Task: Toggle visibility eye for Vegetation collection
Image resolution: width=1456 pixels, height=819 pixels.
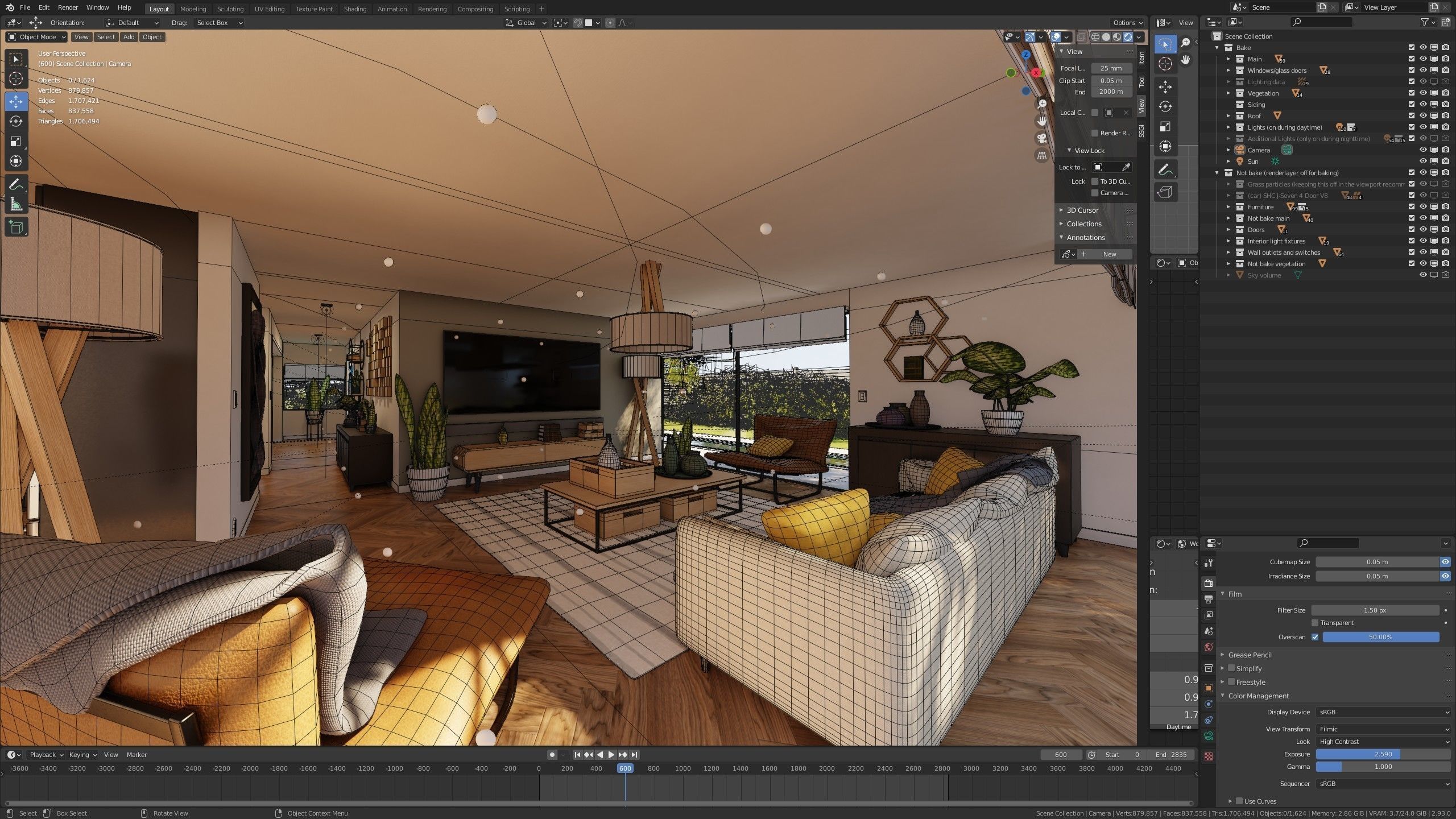Action: tap(1422, 93)
